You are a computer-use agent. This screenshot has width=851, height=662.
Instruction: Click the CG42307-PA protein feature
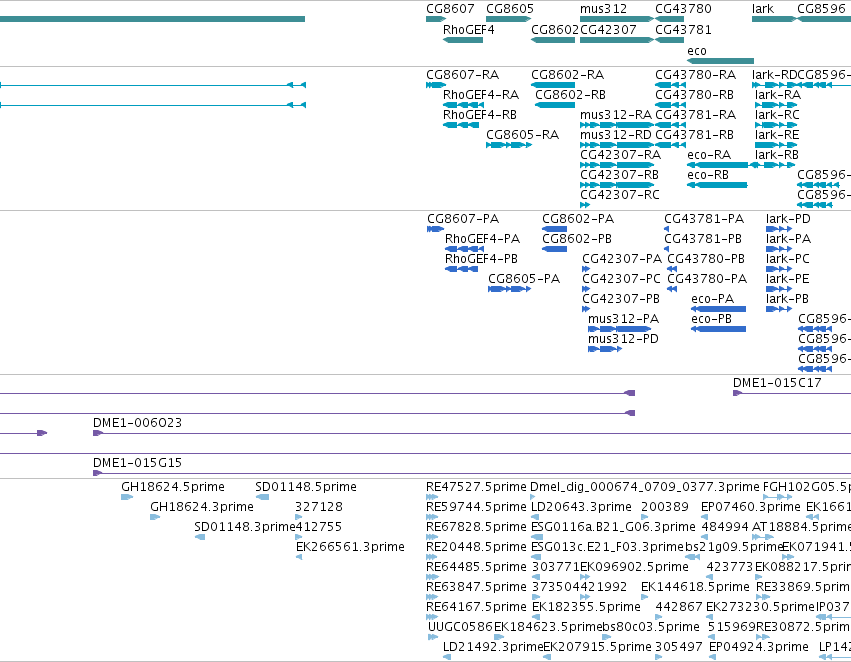(x=586, y=269)
